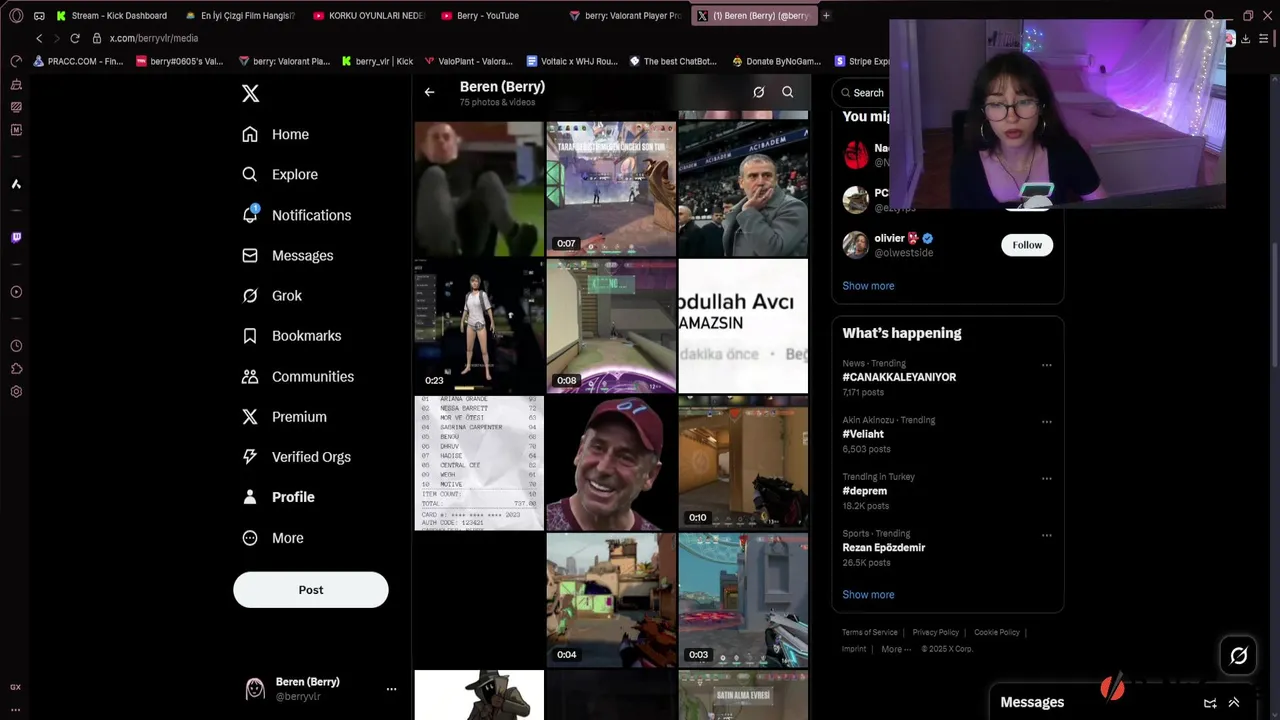The image size is (1280, 720).
Task: Open the browser sidebar settings gear
Action: (16, 392)
